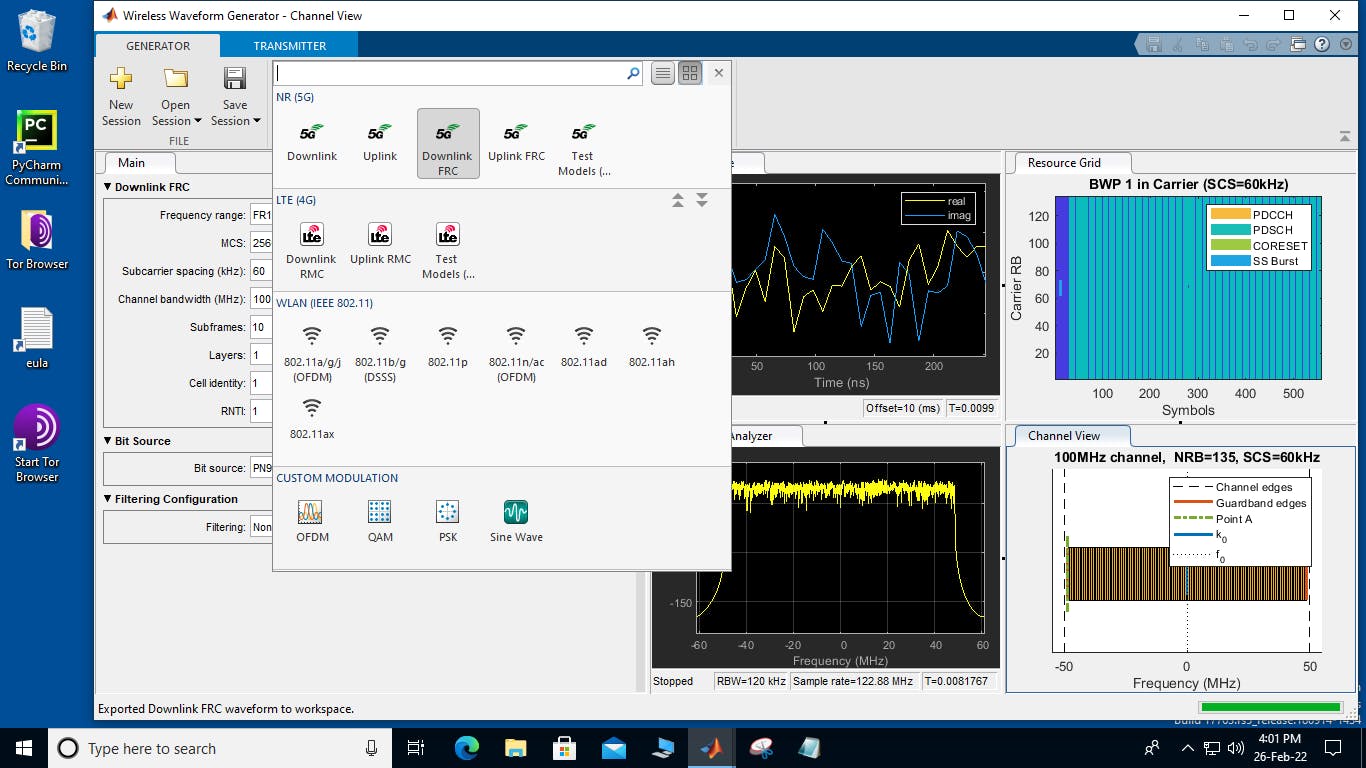Click the CORESET green legend swatch
The height and width of the screenshot is (768, 1366).
tap(1230, 245)
